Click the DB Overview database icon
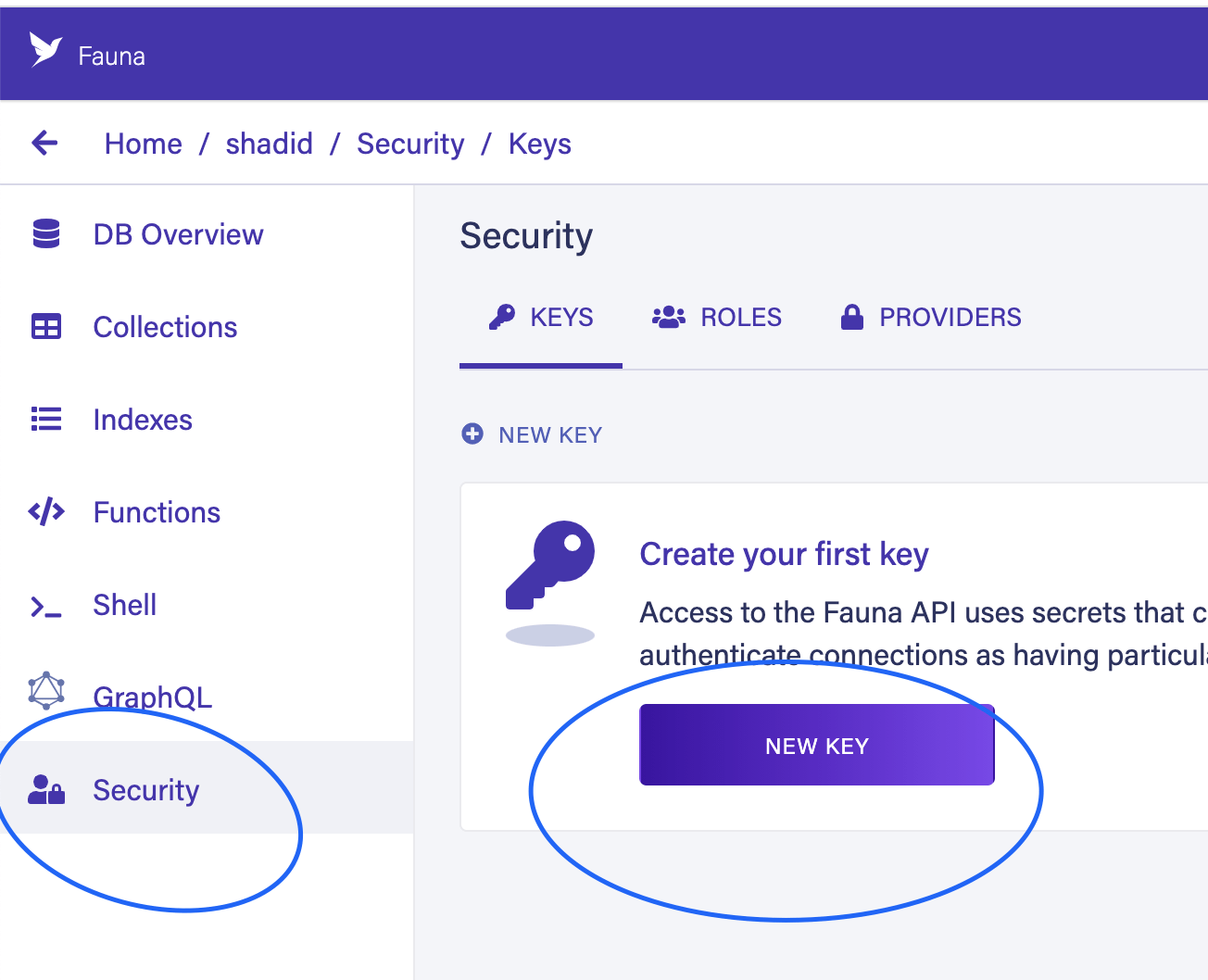Screen dimensions: 1208x980 pos(46,234)
